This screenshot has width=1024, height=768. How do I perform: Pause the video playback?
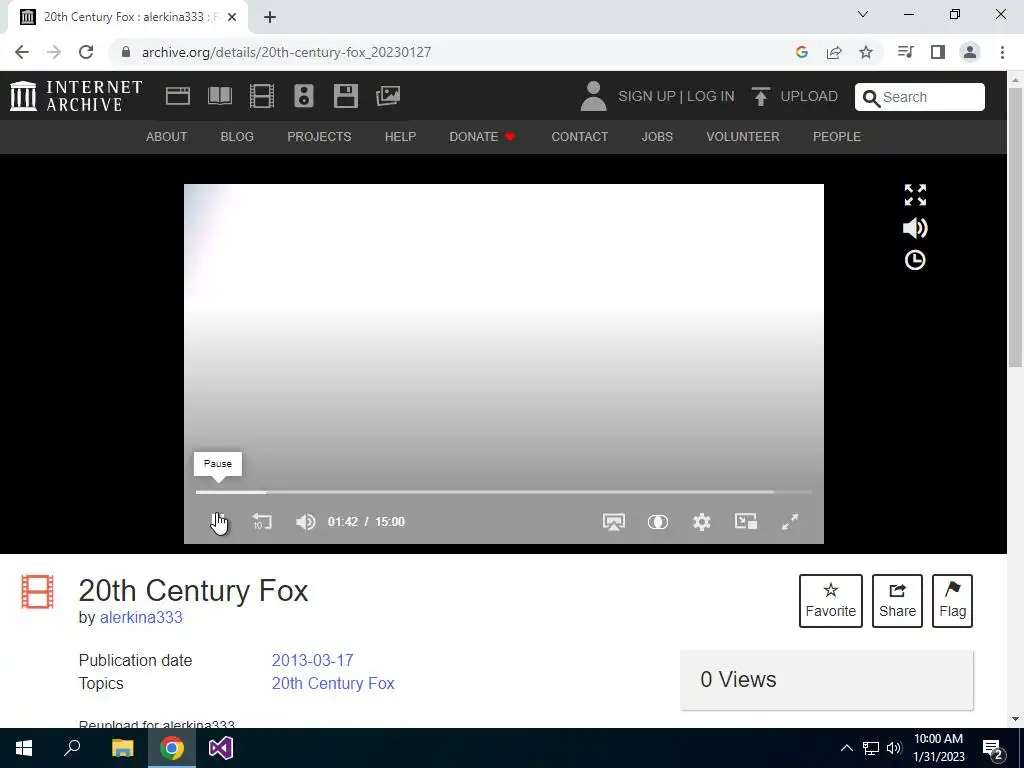coord(218,522)
